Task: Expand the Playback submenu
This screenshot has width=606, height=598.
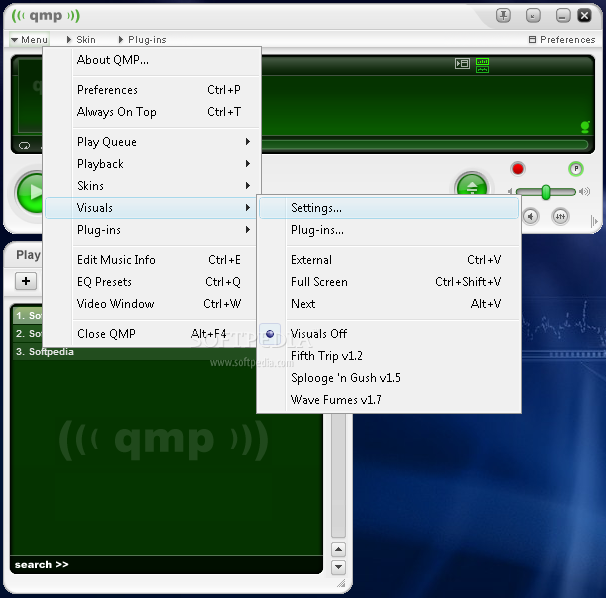Action: (152, 164)
